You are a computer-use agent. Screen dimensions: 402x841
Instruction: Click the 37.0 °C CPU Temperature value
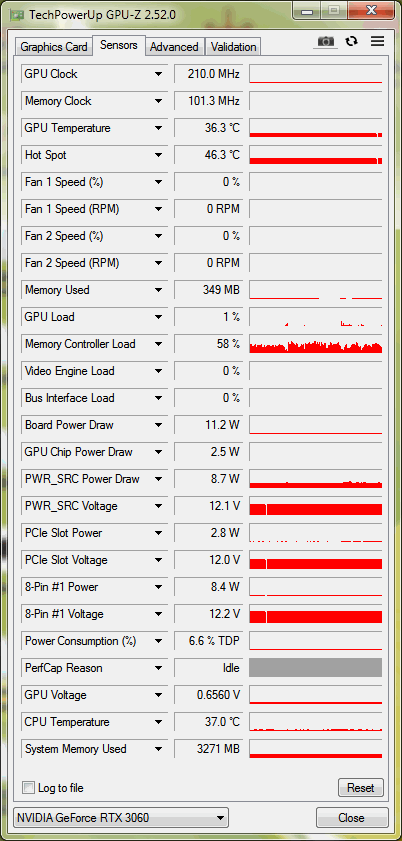click(209, 722)
